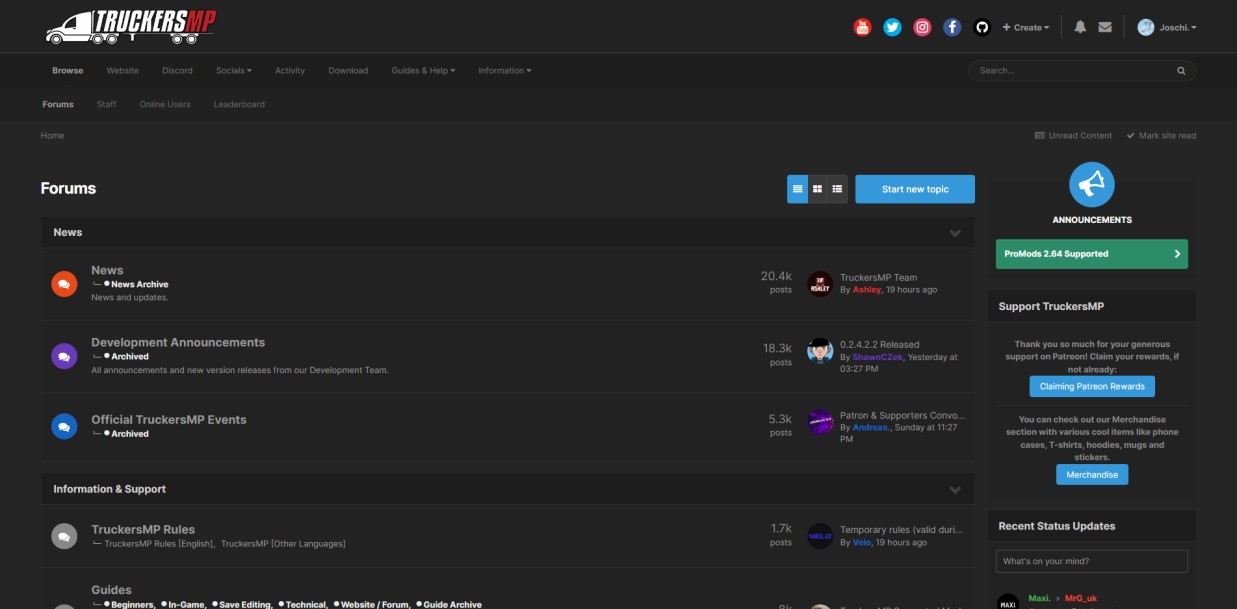The image size is (1237, 609).
Task: Open the Create dropdown
Action: [x=1027, y=27]
